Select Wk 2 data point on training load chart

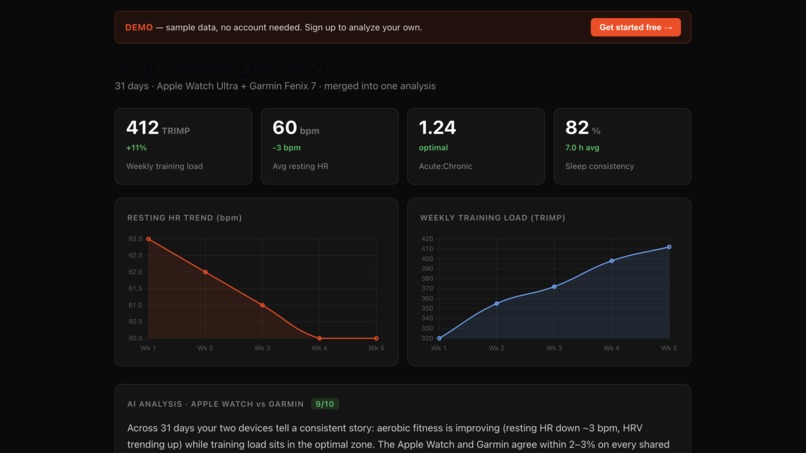click(497, 303)
